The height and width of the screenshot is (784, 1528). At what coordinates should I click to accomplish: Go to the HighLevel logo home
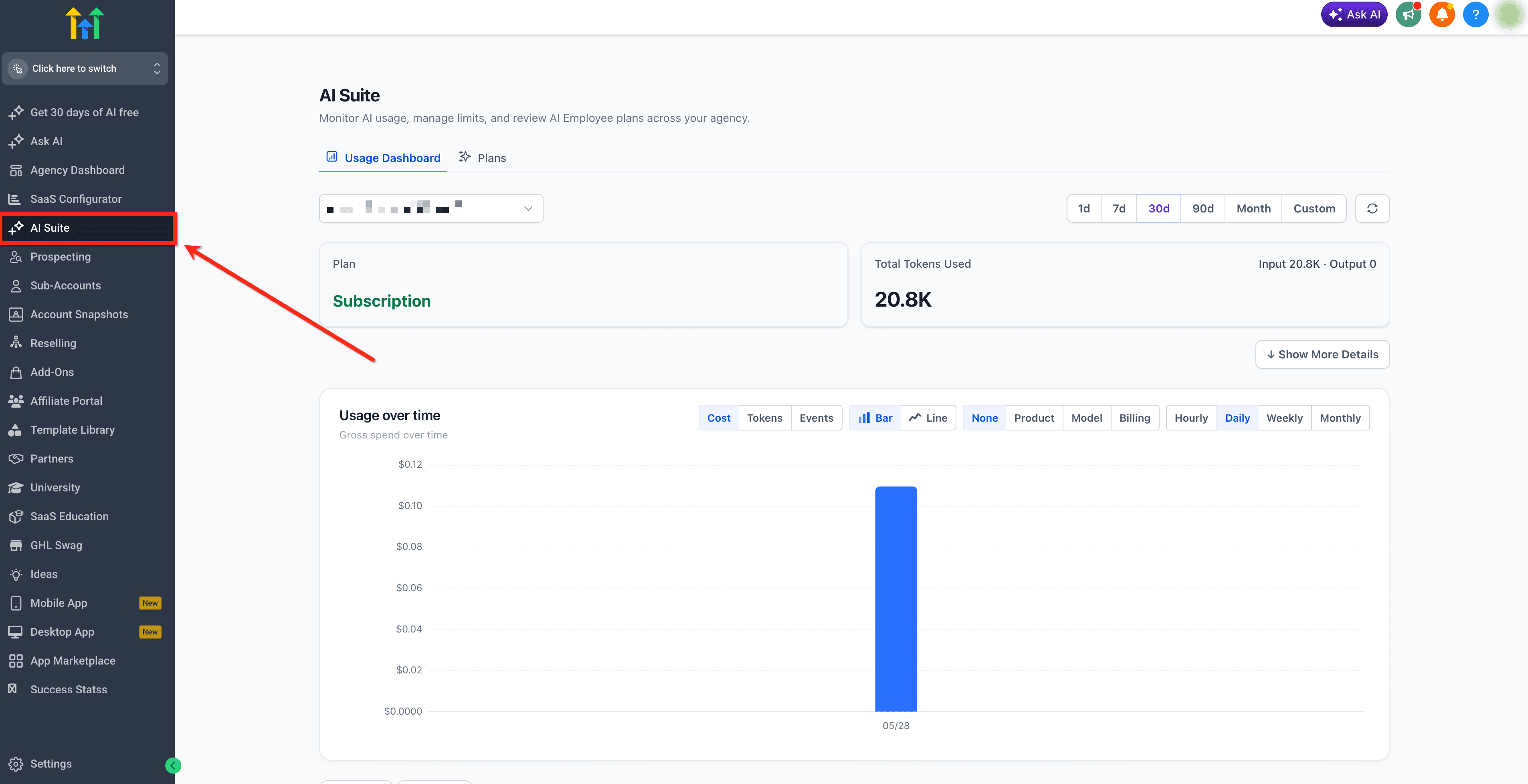(x=85, y=24)
